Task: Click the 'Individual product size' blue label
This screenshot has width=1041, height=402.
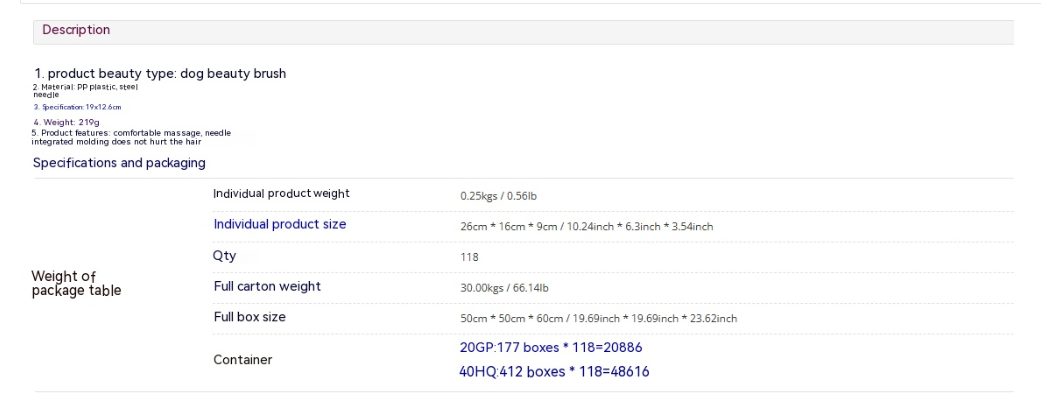Action: coord(279,225)
